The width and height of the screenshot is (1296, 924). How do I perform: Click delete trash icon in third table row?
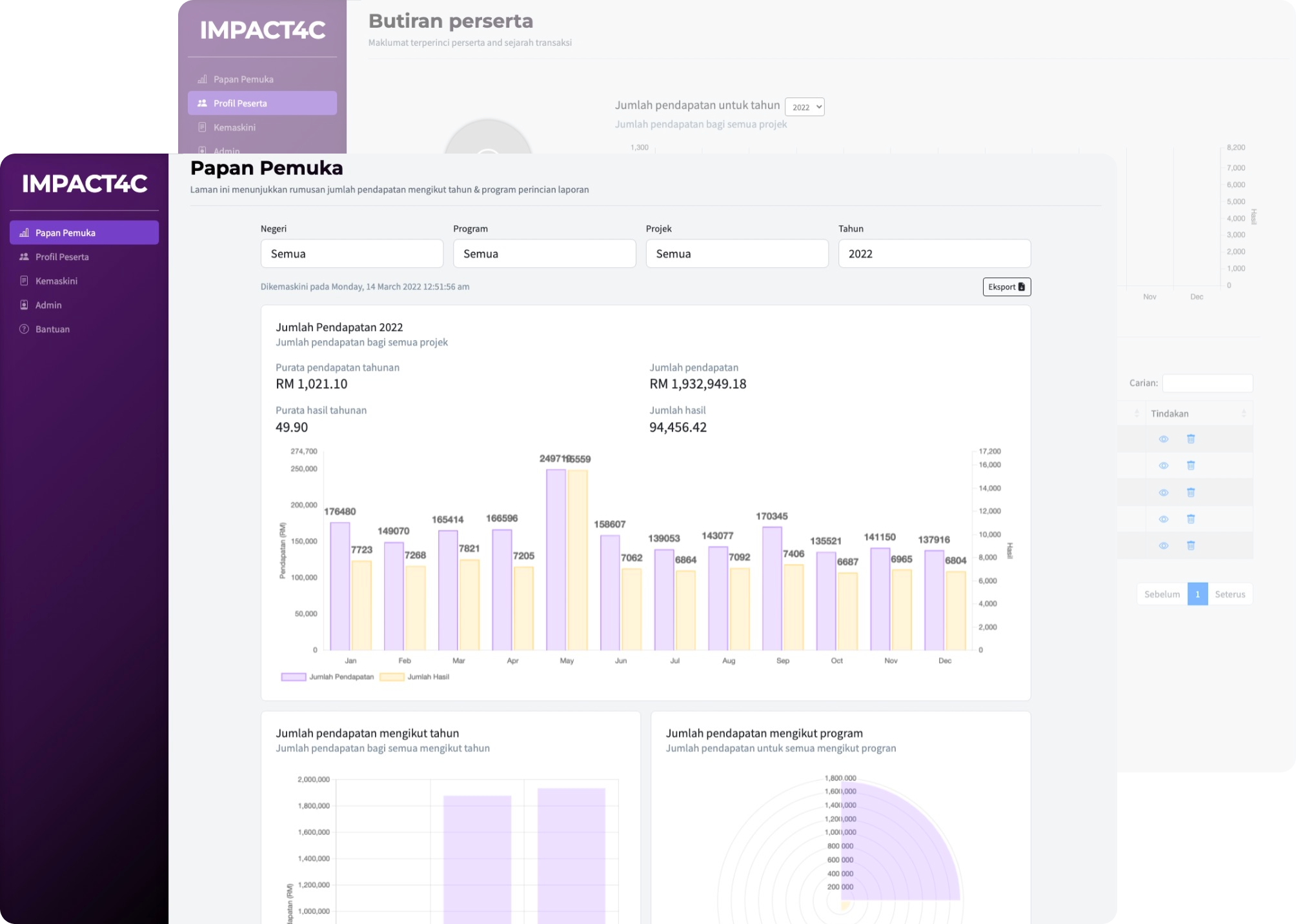[x=1191, y=492]
